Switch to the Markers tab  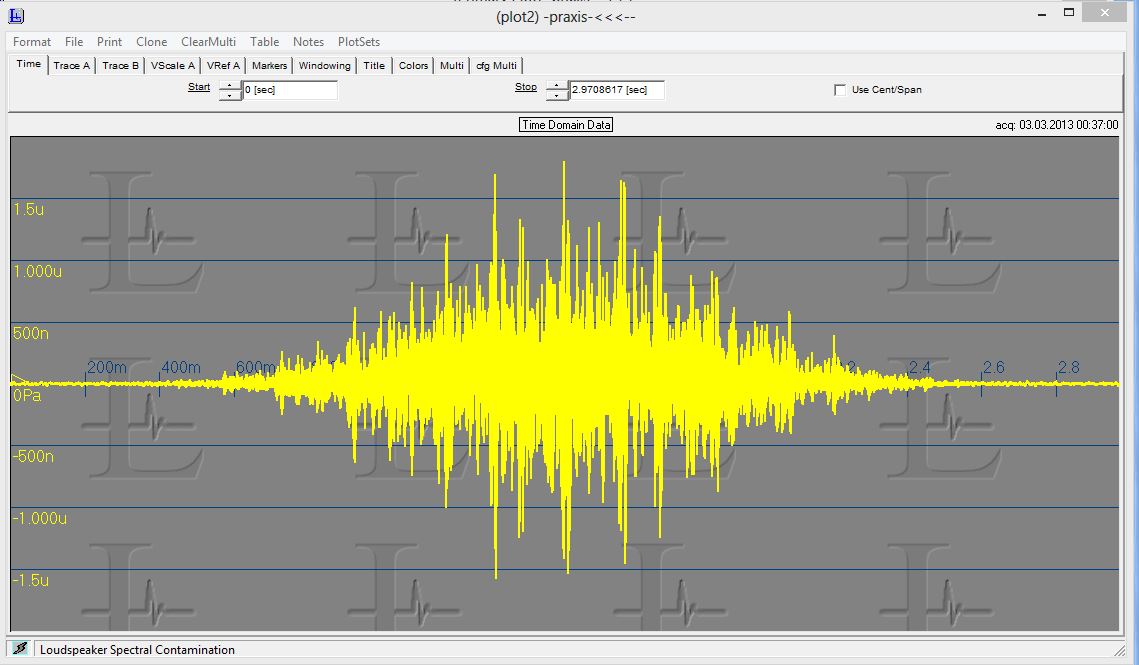click(x=269, y=65)
